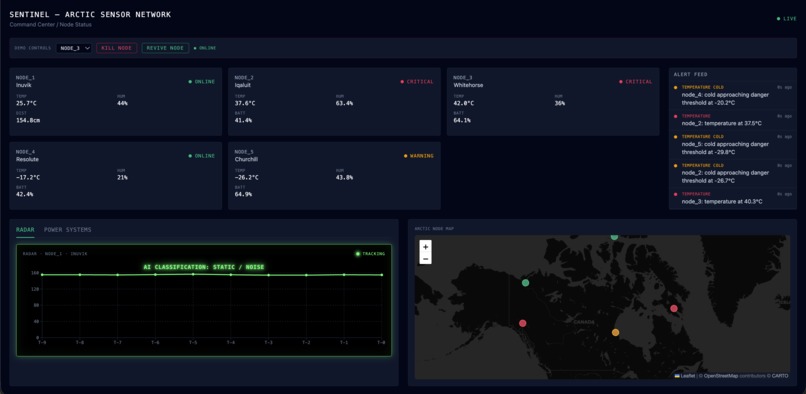Click the radar data point at T-0
This screenshot has height=394, width=806.
(381, 275)
